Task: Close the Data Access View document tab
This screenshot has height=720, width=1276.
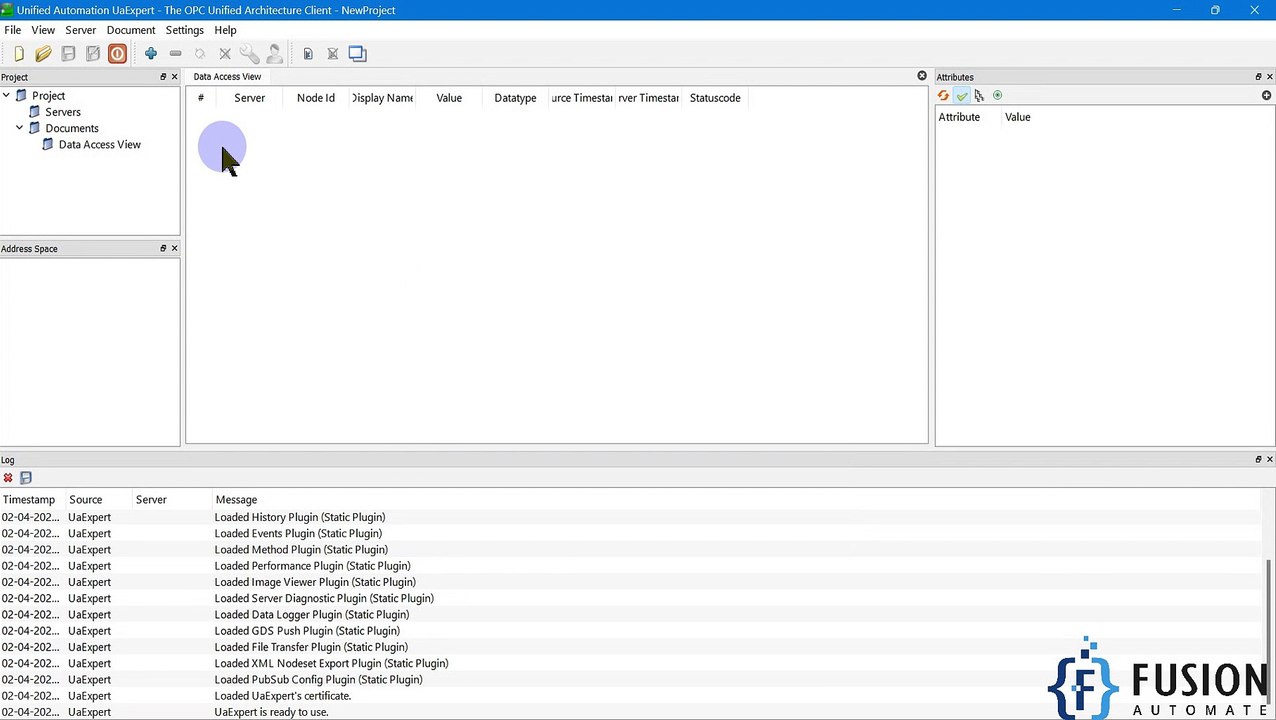Action: pos(922,76)
